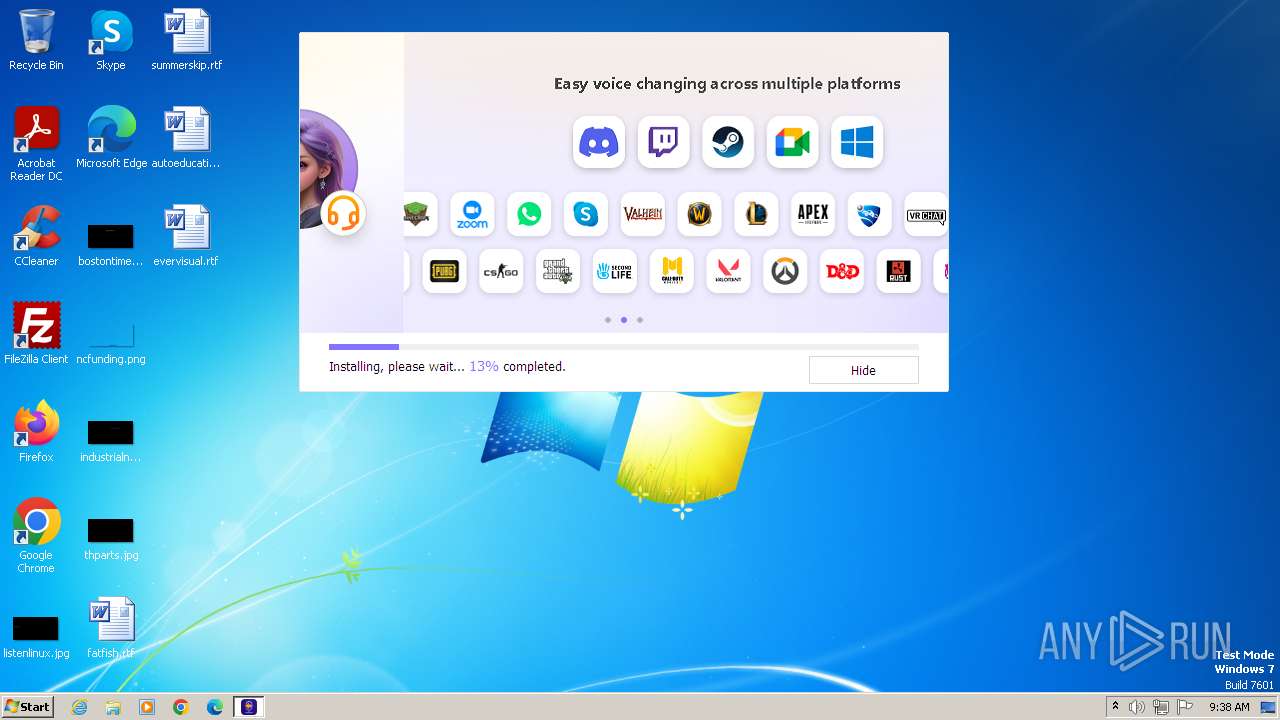The height and width of the screenshot is (720, 1280).
Task: Select listenlinux.jpg desktop file
Action: [x=36, y=636]
